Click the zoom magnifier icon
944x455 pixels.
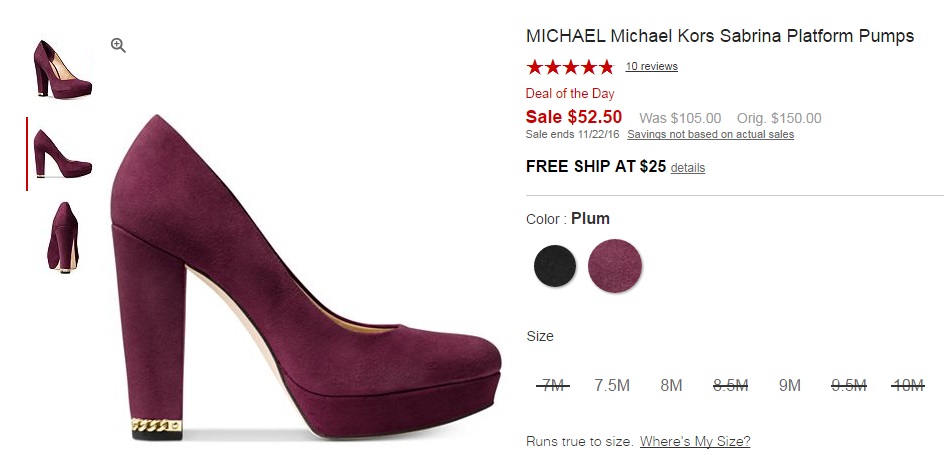pos(118,46)
